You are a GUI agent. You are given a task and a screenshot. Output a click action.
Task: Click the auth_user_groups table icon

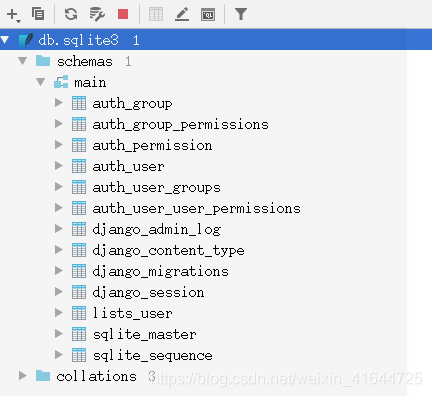(x=79, y=187)
